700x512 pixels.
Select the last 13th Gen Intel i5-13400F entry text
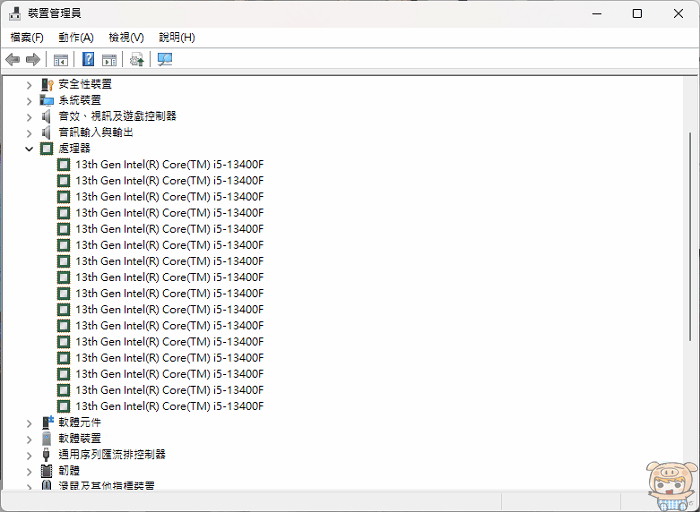click(x=170, y=406)
